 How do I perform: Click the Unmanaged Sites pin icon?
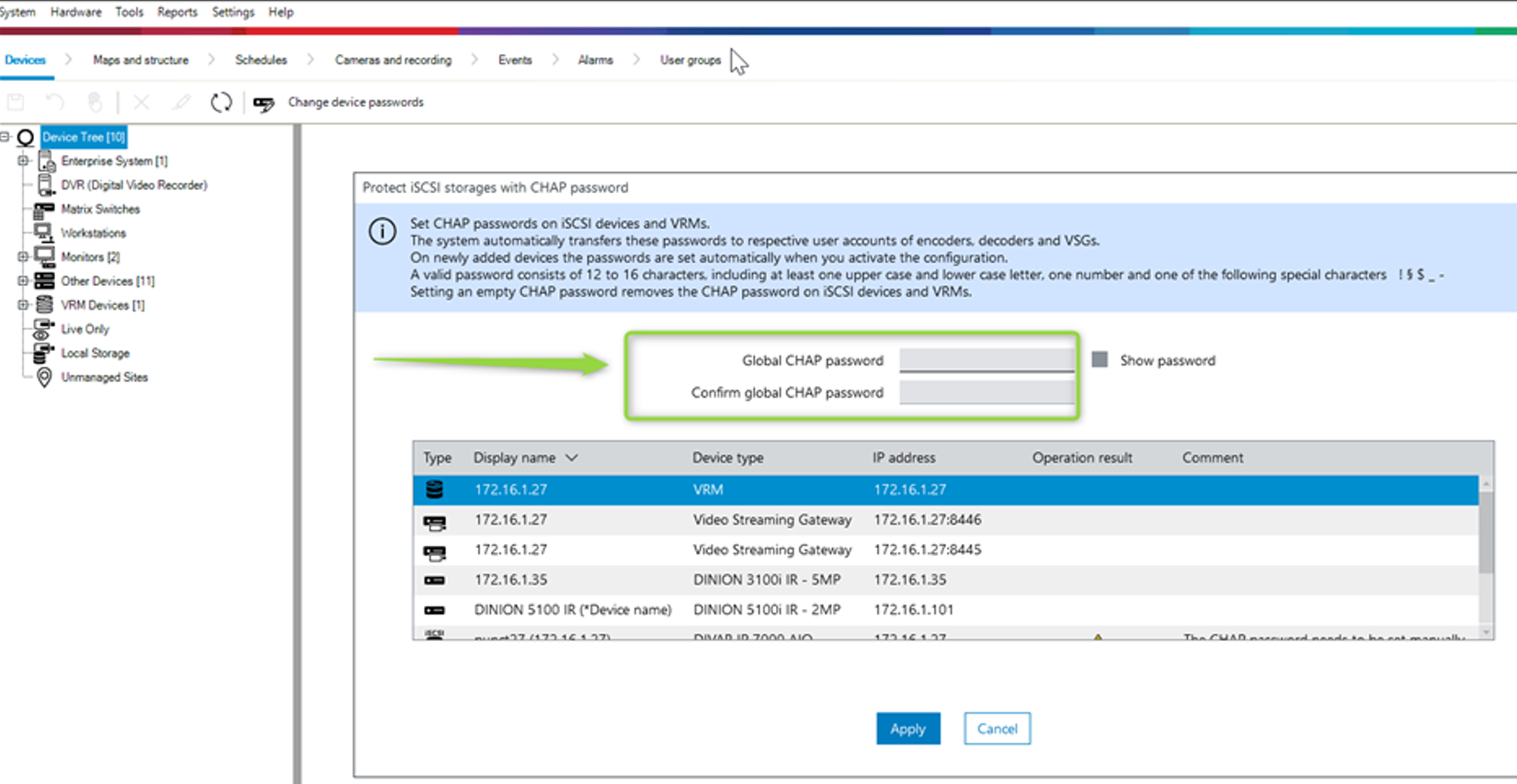coord(43,377)
